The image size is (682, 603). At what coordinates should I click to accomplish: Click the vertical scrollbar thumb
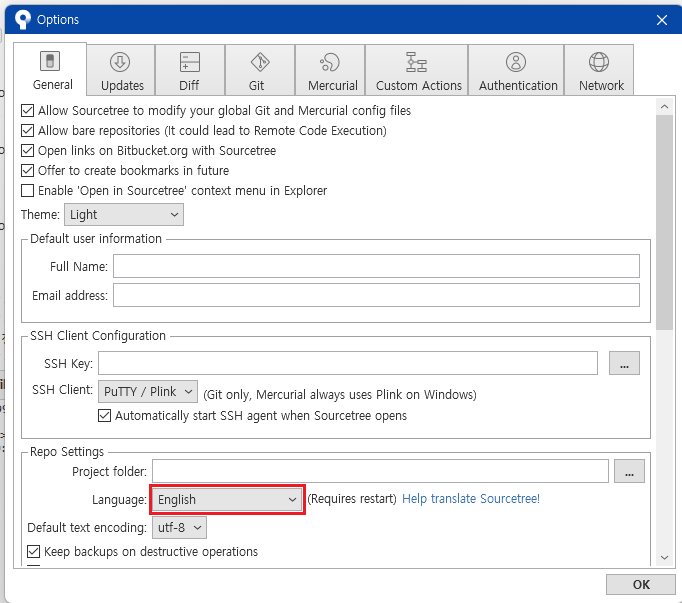pos(664,222)
